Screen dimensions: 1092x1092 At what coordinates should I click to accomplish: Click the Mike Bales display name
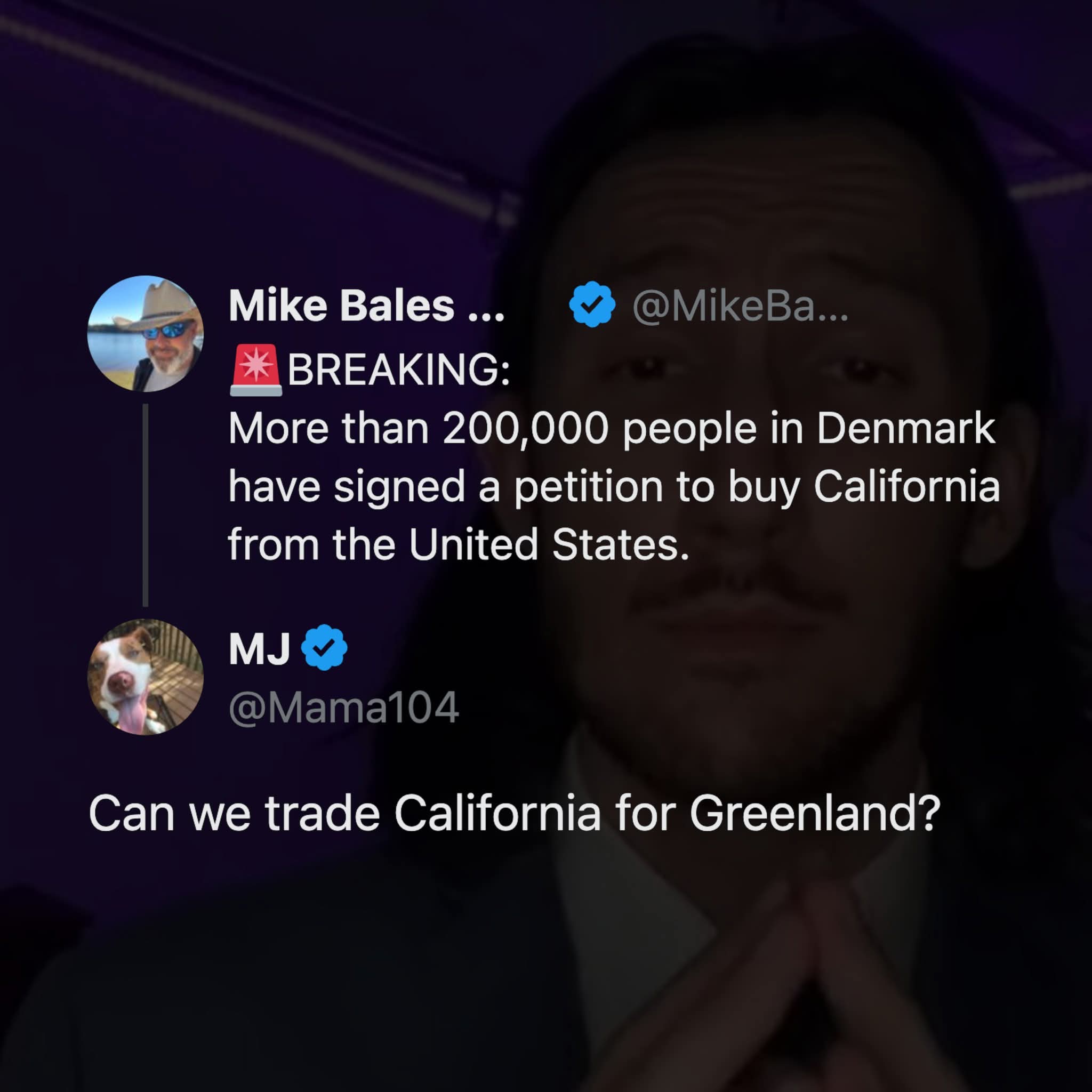(341, 306)
